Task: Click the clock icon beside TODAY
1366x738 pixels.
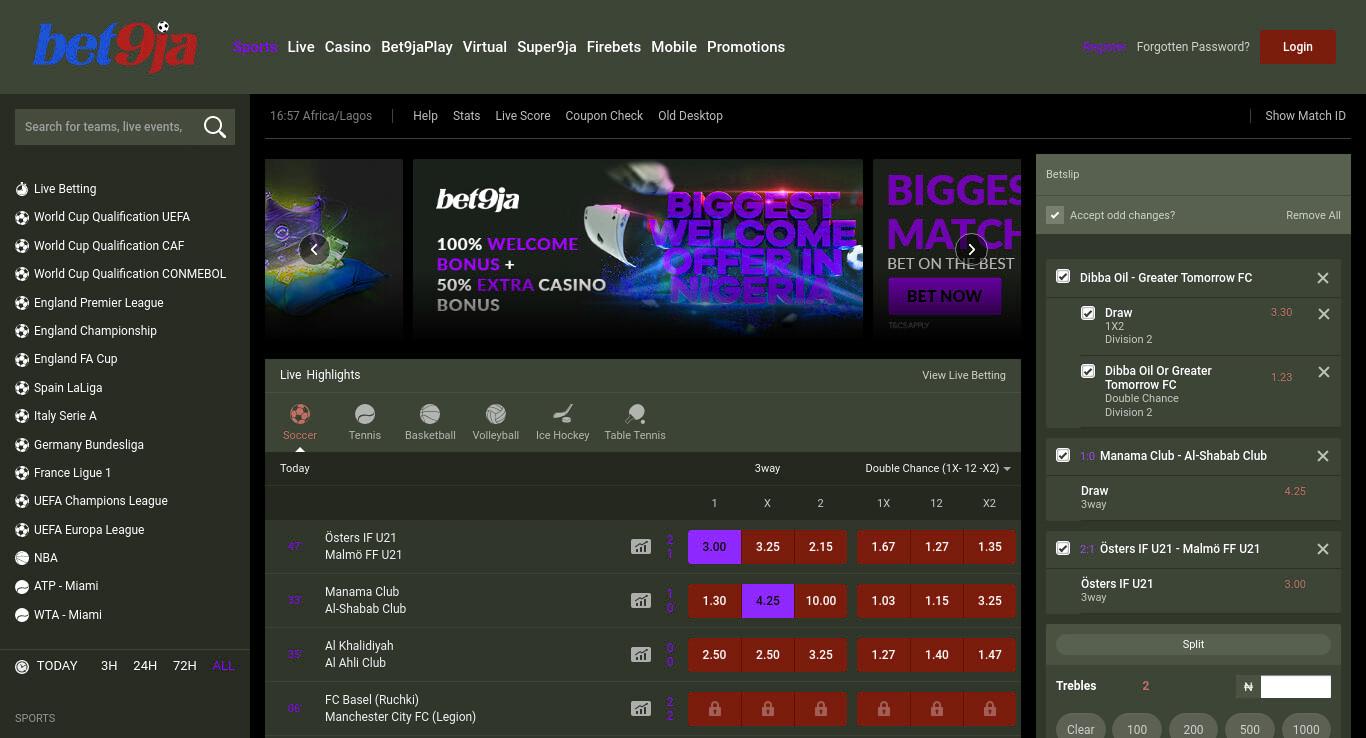Action: tap(22, 667)
